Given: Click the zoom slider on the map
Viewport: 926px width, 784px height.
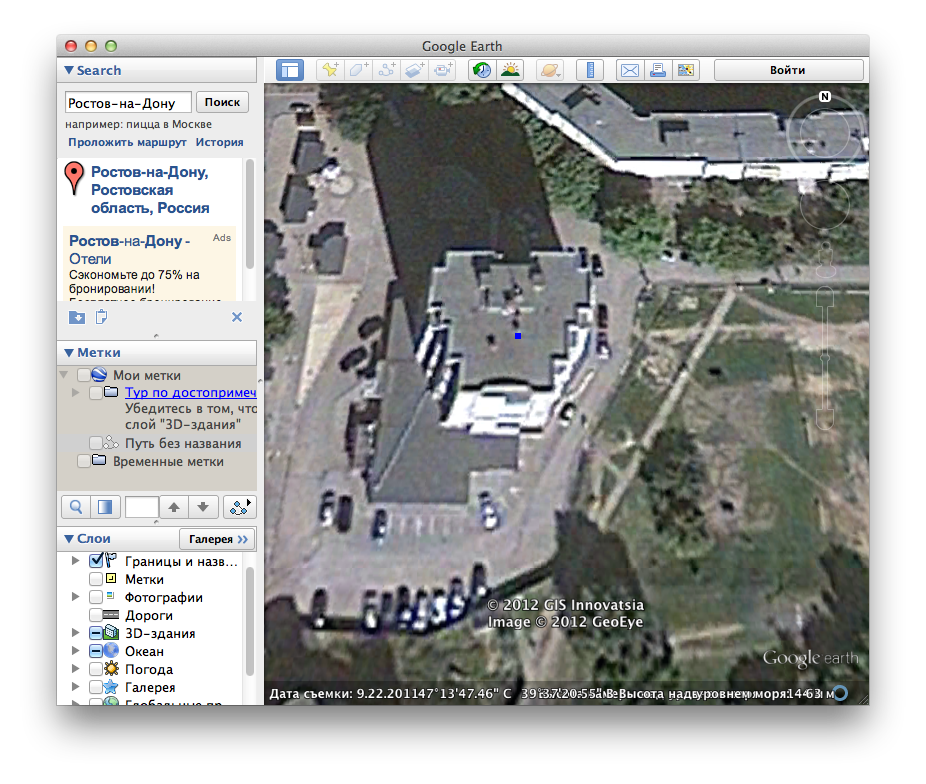Looking at the screenshot, I should [825, 358].
